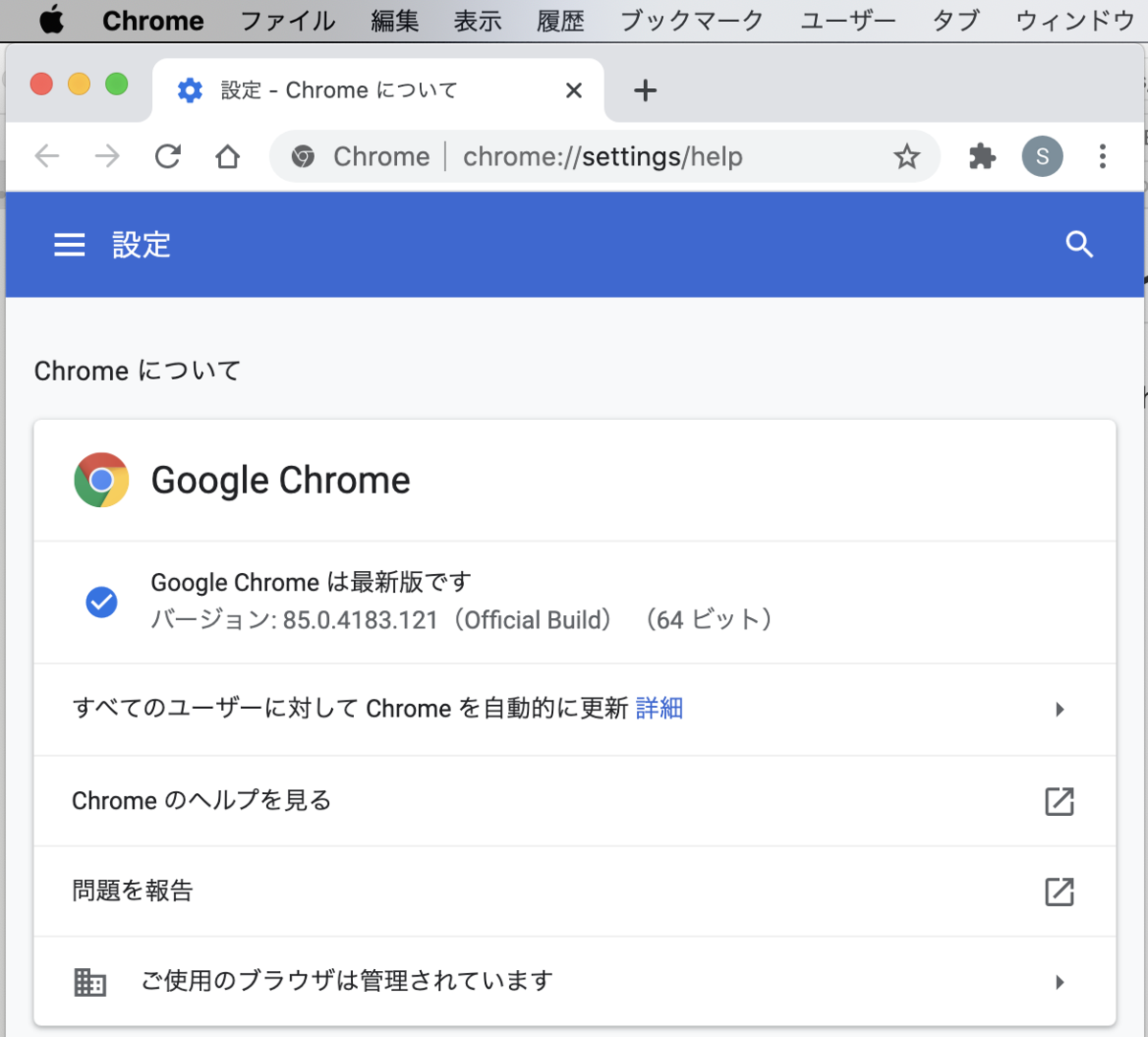Viewport: 1148px width, 1037px height.
Task: Go to the home page icon
Action: [228, 156]
